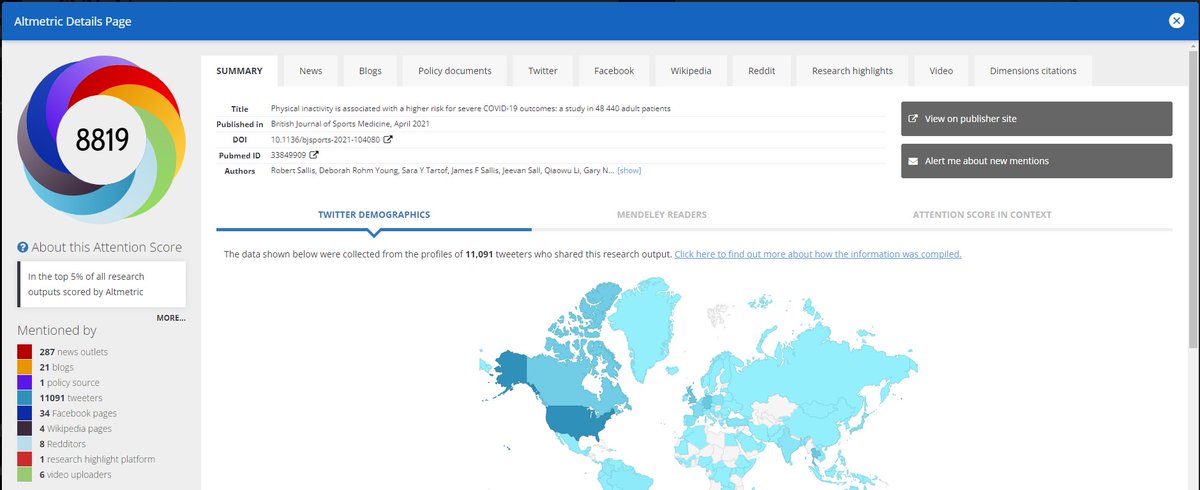Click the purple policy source color swatch

(x=25, y=383)
